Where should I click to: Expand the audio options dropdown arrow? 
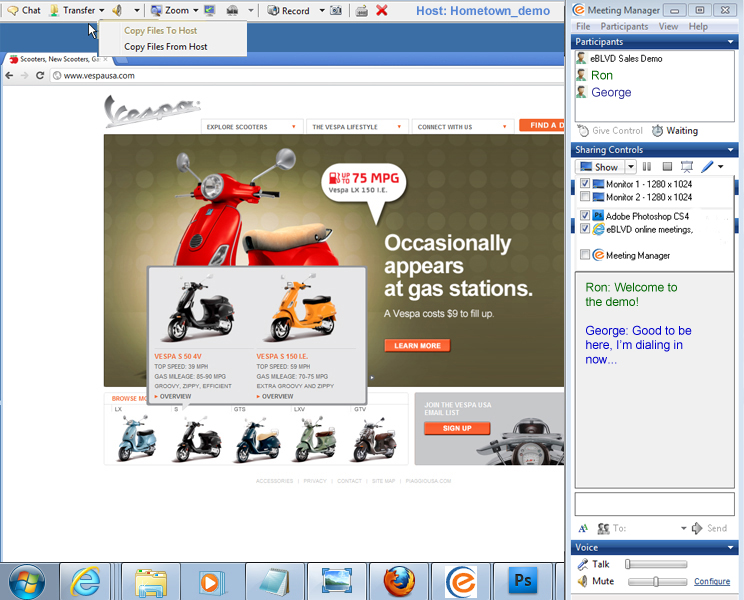[x=137, y=10]
